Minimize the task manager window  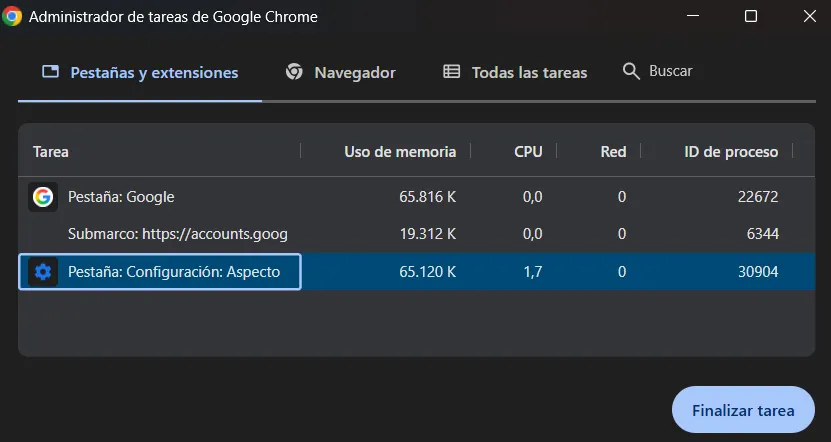tap(693, 16)
